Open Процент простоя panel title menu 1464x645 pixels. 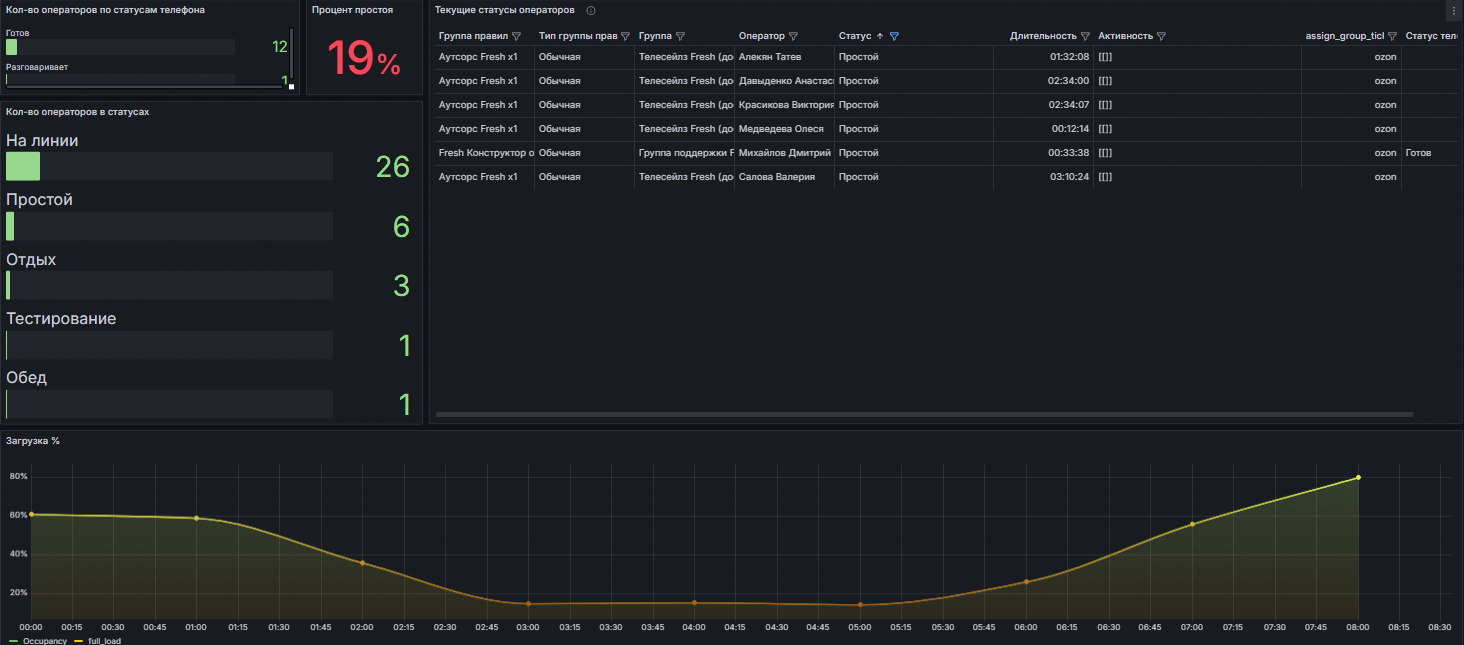[352, 10]
